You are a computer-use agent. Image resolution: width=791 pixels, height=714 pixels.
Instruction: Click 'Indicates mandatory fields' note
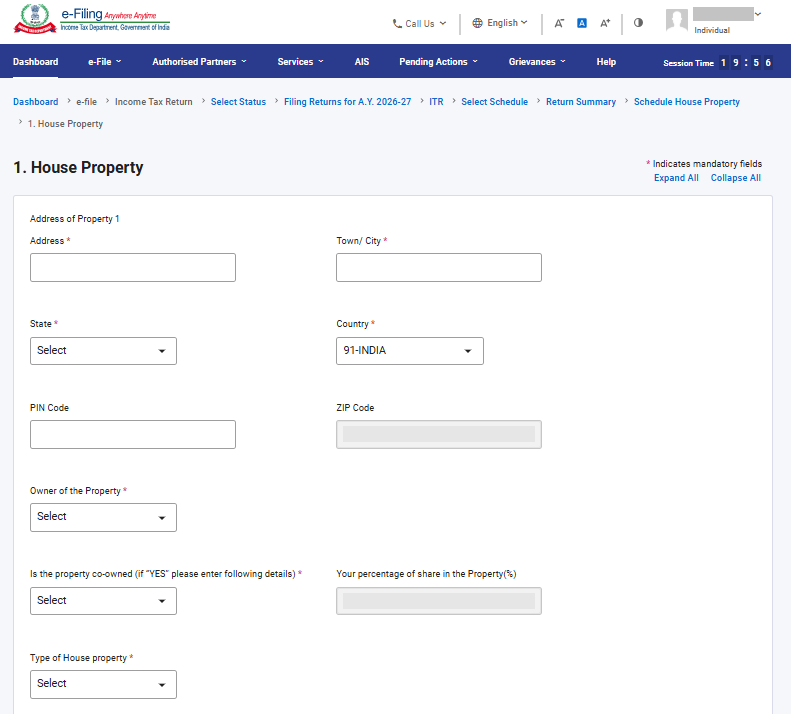[704, 163]
